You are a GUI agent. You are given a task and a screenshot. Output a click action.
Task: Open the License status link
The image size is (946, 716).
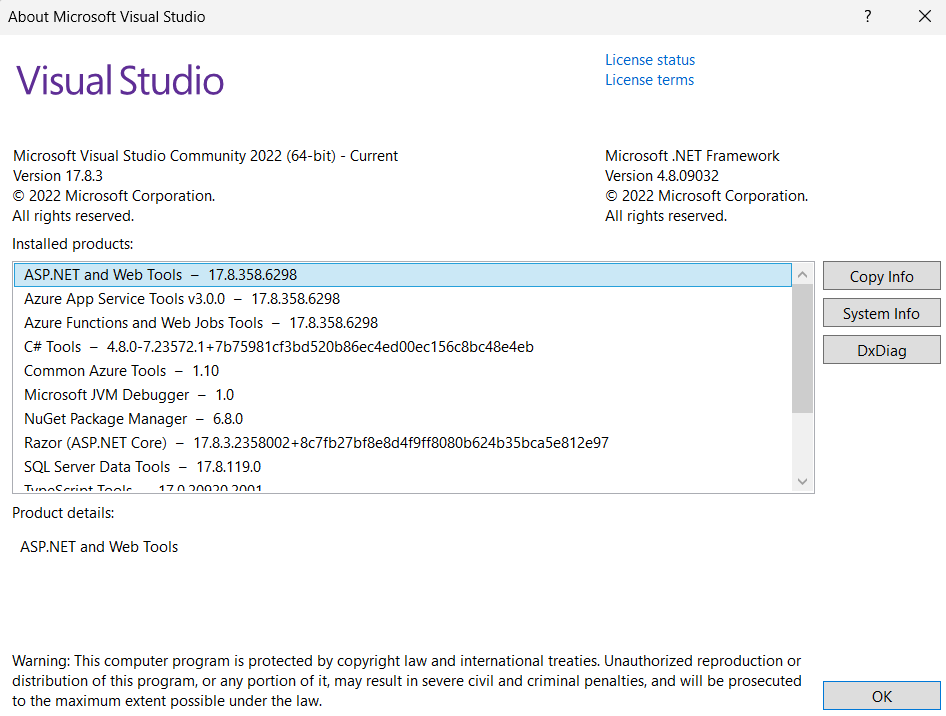click(x=650, y=60)
